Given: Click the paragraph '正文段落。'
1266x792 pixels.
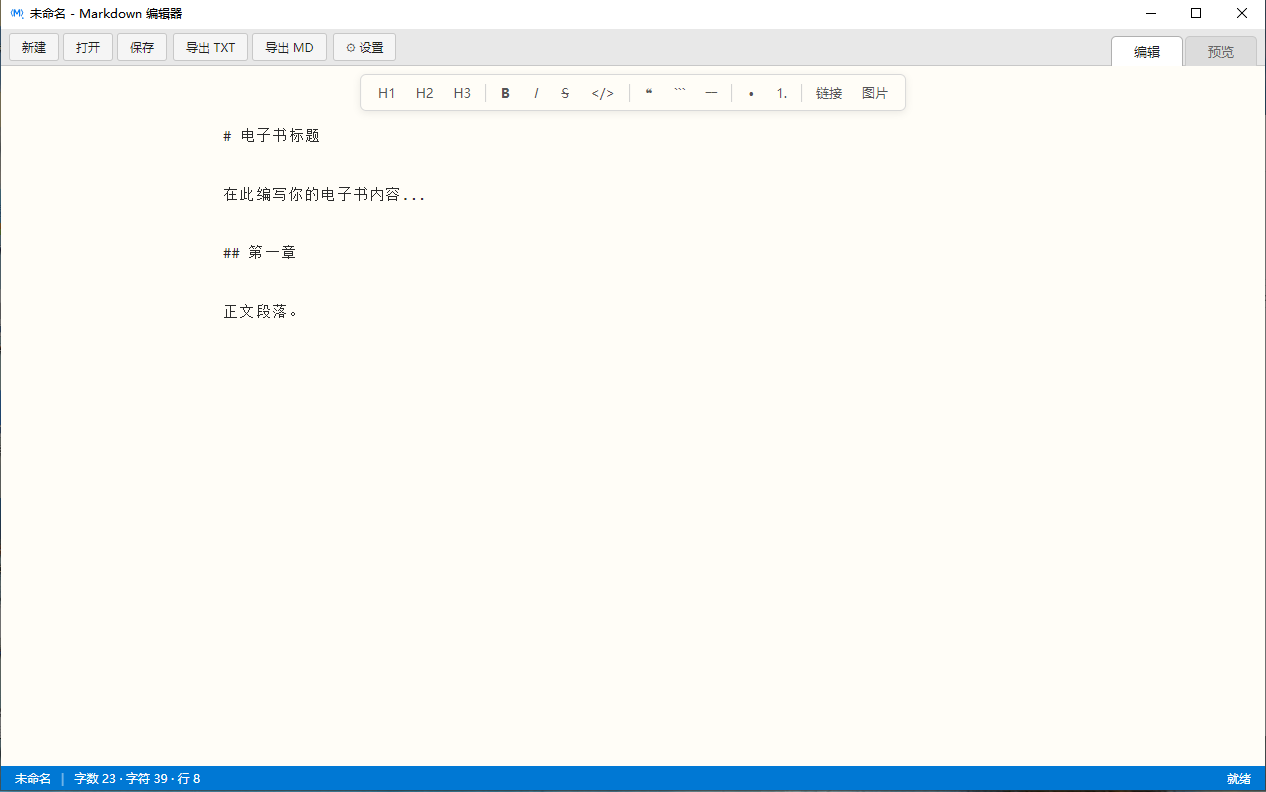Looking at the screenshot, I should (x=261, y=312).
